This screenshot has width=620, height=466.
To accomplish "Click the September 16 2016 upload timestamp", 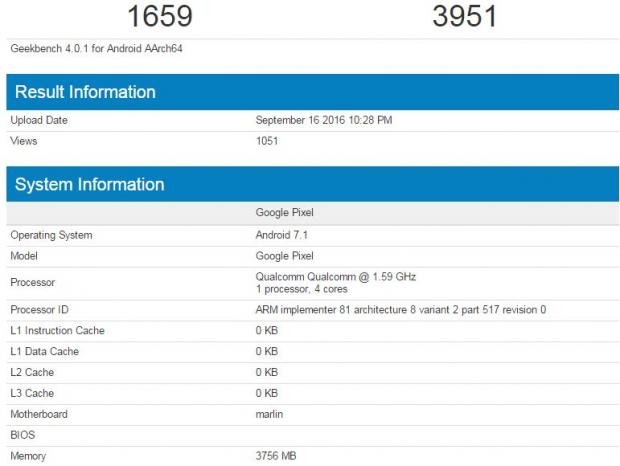I will (x=323, y=120).
